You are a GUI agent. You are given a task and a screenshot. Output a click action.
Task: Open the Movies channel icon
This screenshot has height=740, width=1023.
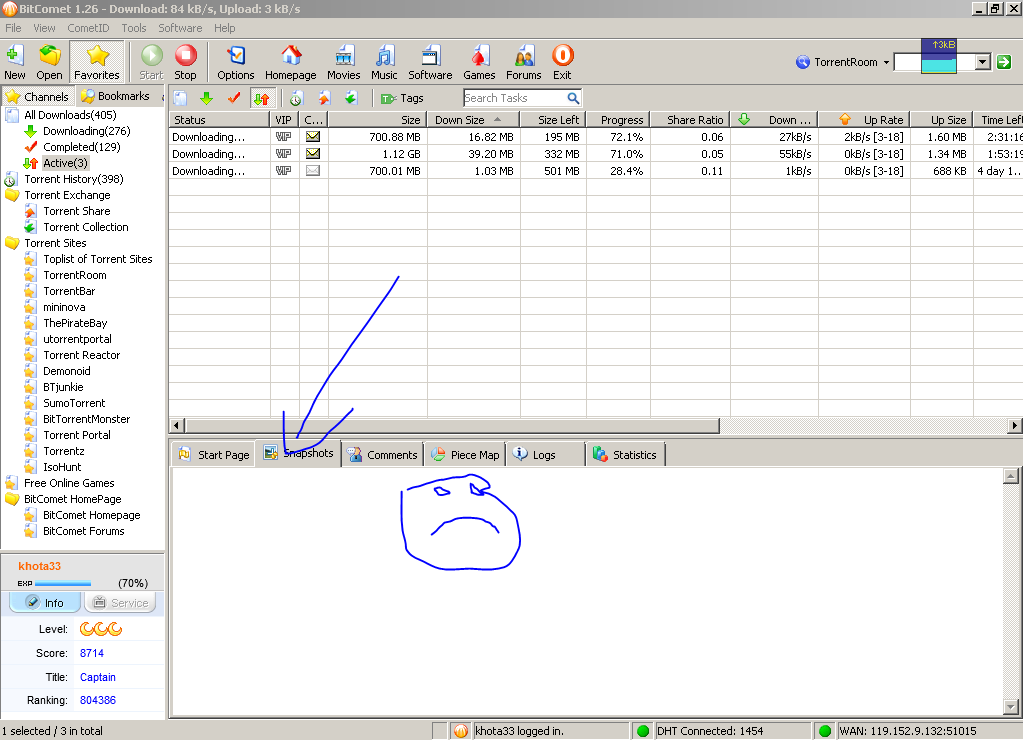(344, 62)
